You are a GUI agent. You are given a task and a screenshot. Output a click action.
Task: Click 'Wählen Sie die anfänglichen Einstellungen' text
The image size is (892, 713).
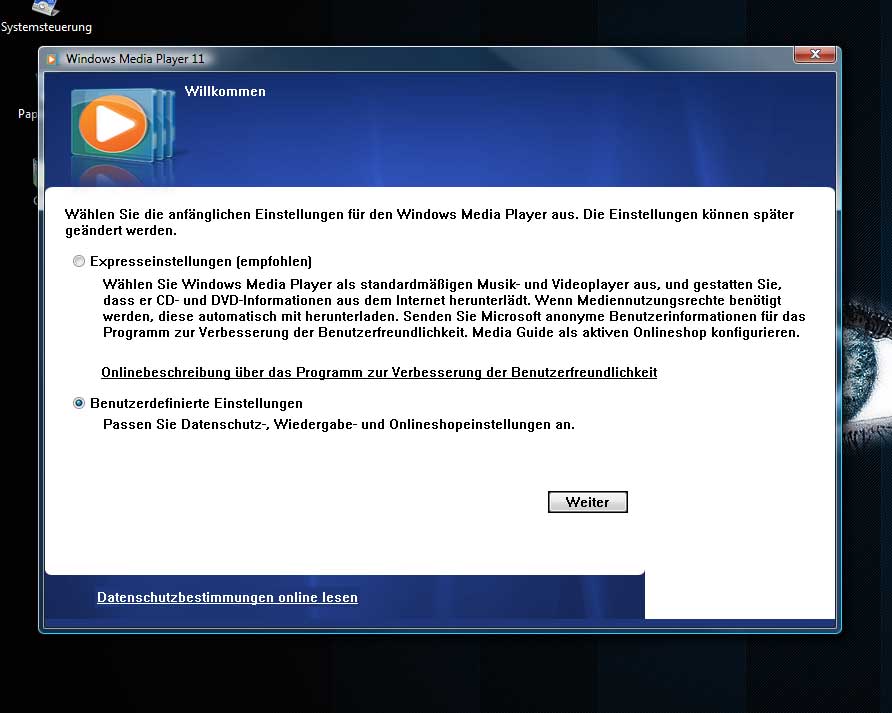(429, 222)
